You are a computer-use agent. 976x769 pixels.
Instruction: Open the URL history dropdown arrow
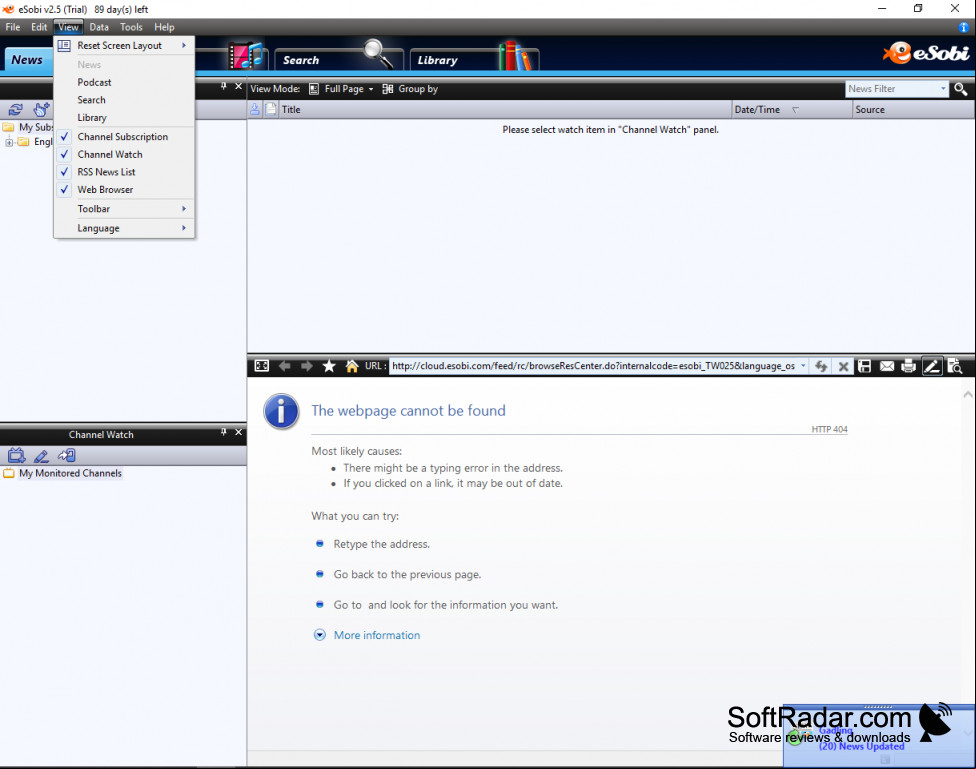point(803,366)
